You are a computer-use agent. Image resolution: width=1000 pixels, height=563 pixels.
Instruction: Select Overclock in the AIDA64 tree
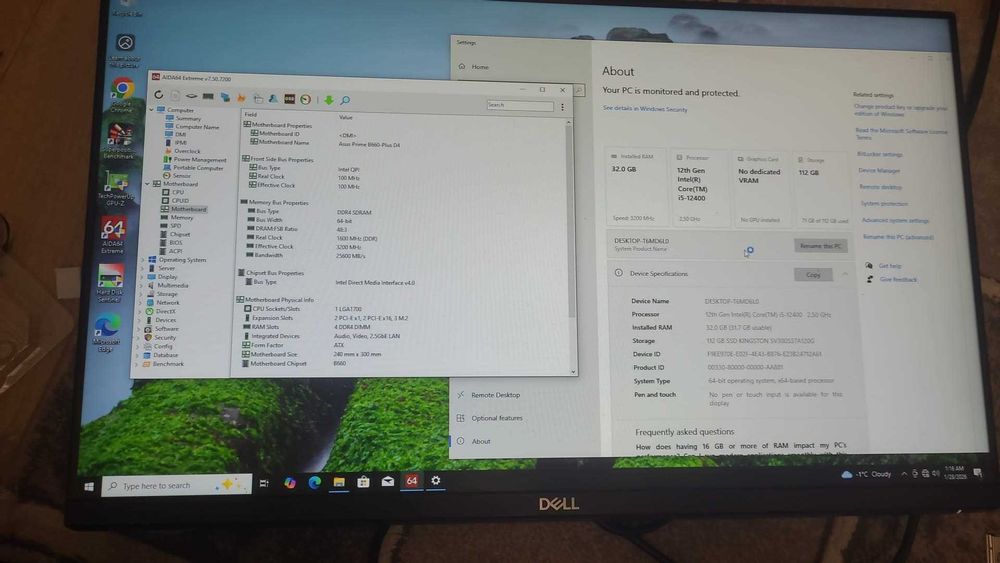[187, 151]
